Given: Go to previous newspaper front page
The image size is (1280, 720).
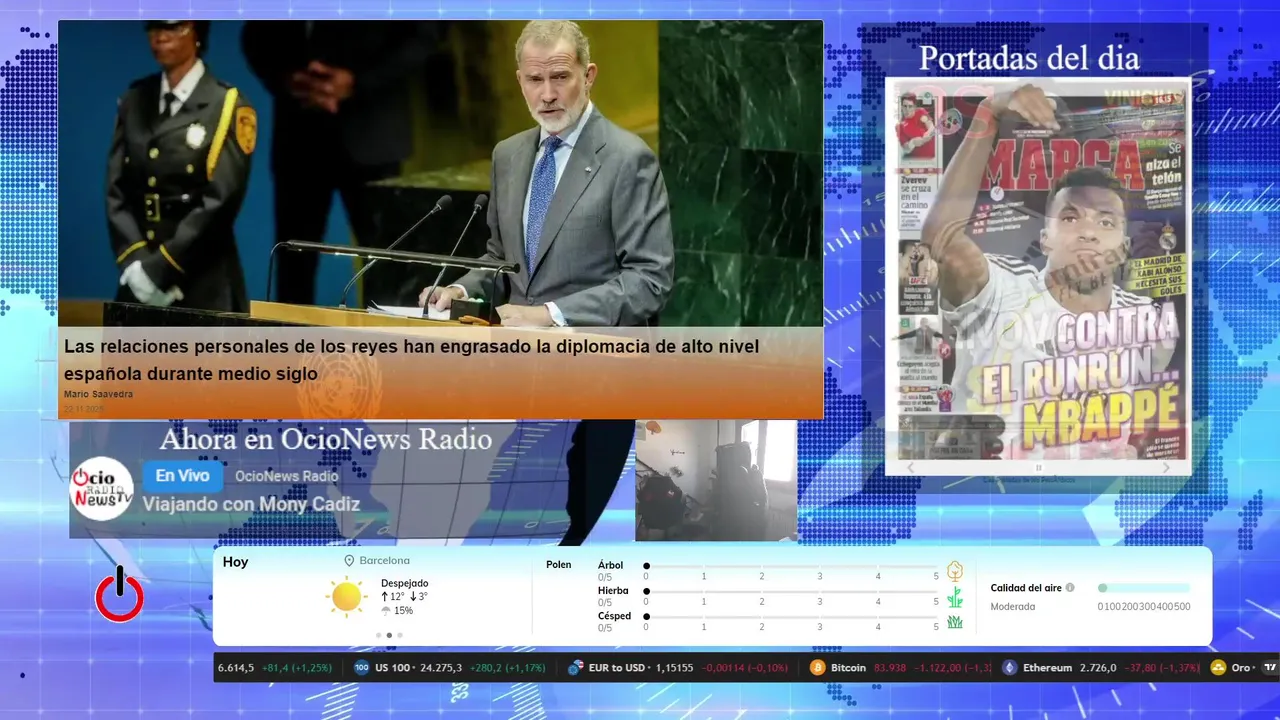Looking at the screenshot, I should point(910,467).
